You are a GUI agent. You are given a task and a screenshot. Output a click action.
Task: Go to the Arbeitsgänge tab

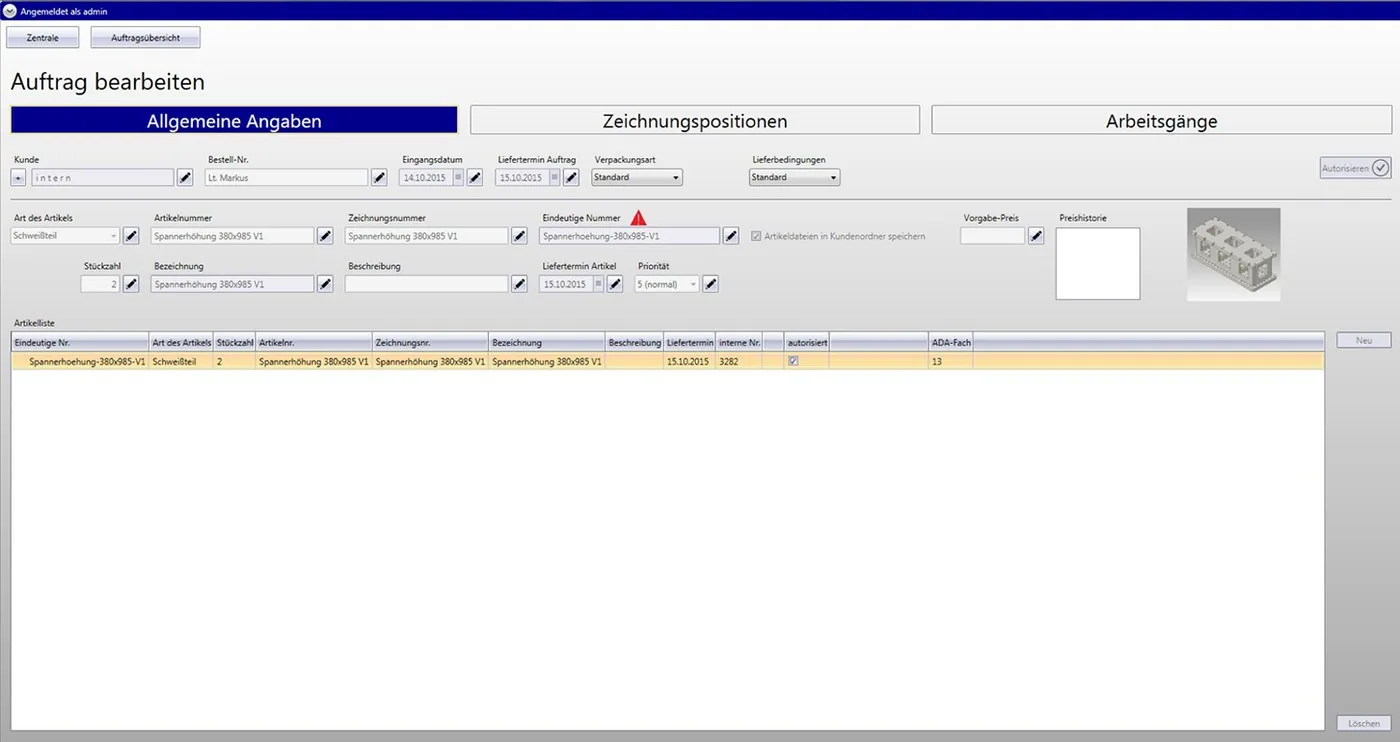(1161, 121)
